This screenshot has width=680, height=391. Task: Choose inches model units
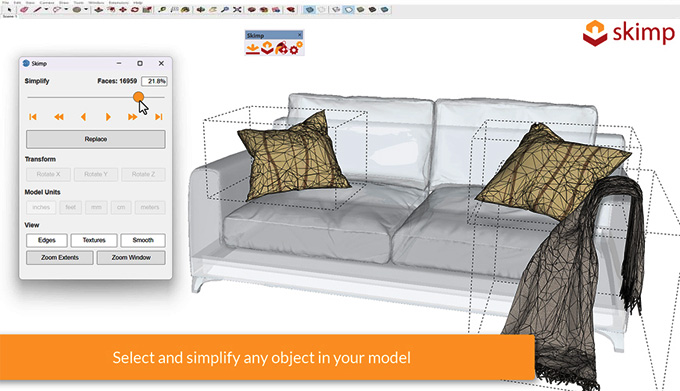point(41,207)
